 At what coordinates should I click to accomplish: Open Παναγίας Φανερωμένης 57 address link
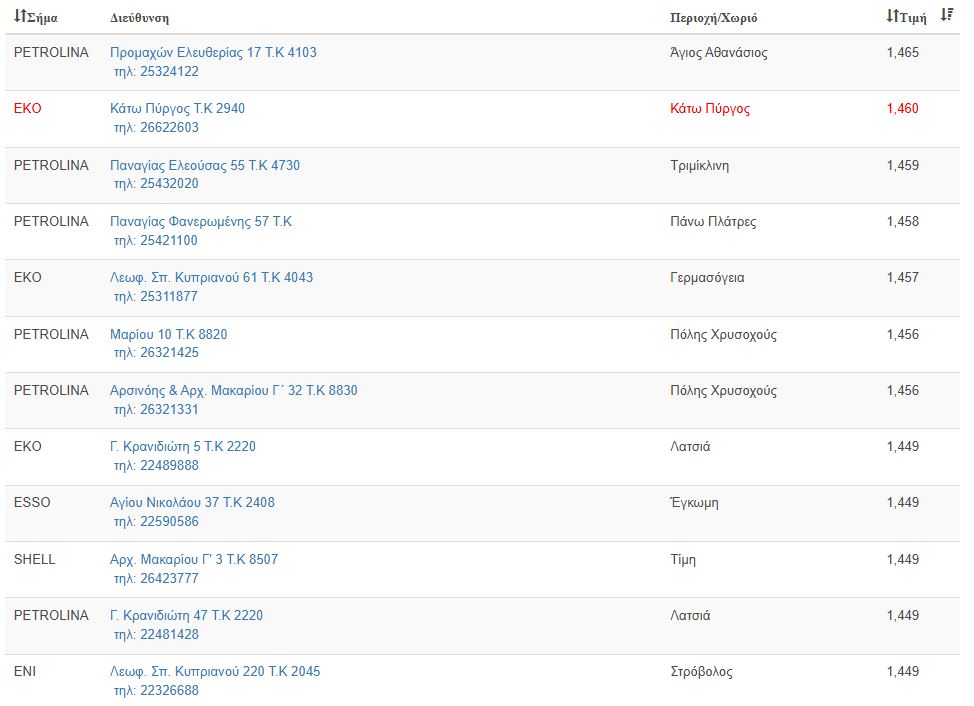(200, 221)
